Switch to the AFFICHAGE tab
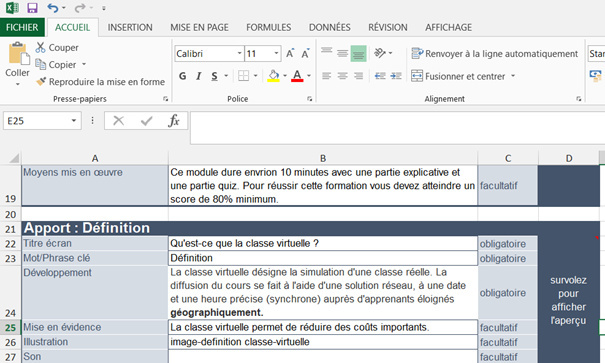The image size is (605, 363). [448, 27]
